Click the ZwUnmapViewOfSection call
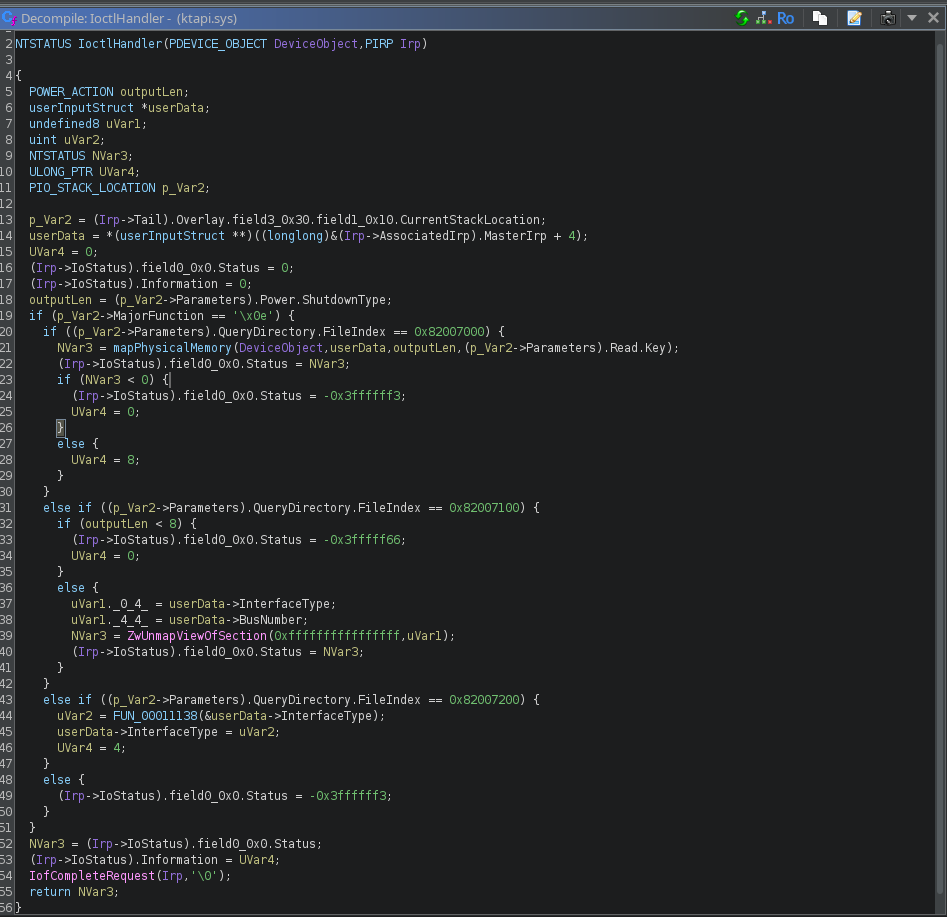Image resolution: width=947 pixels, height=917 pixels. 197,635
